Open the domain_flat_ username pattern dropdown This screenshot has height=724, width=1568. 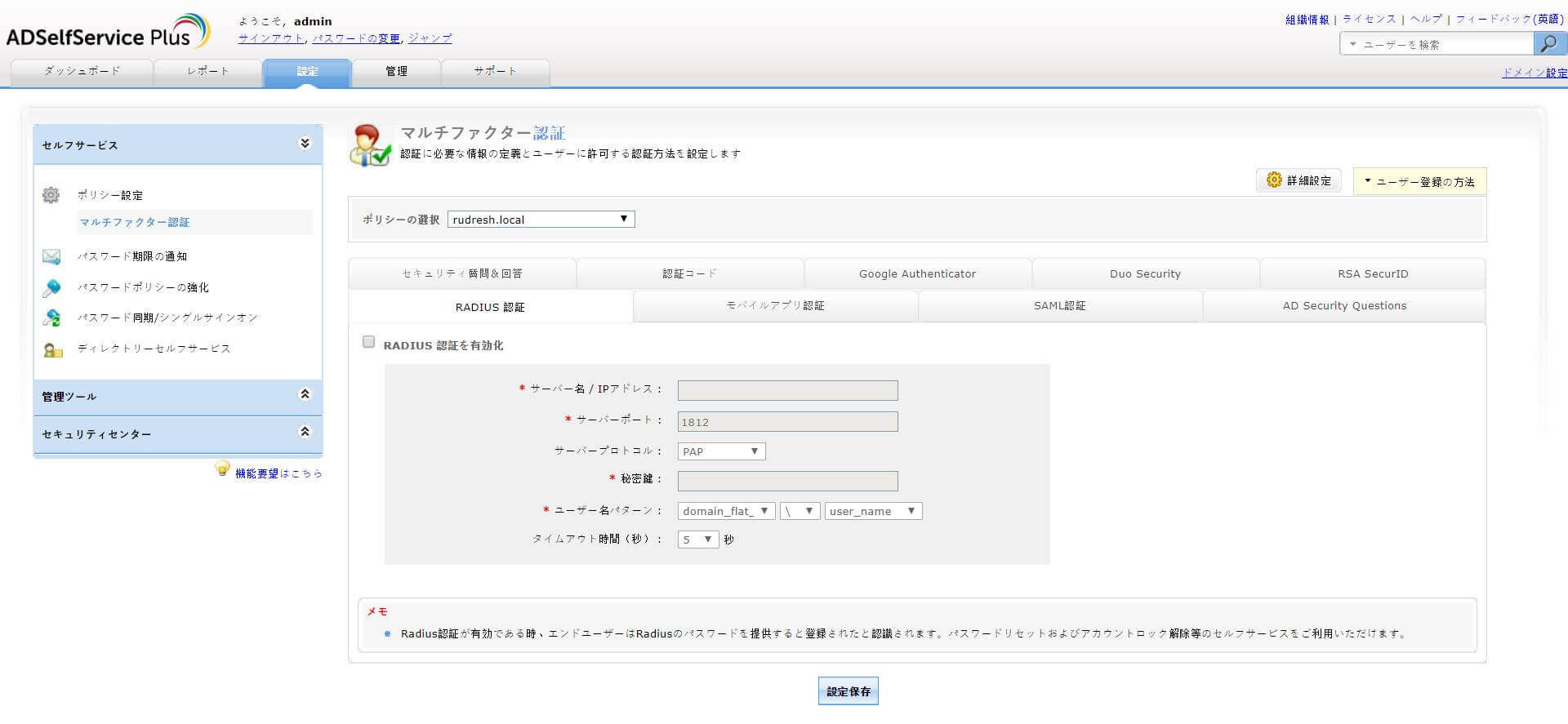tap(726, 511)
